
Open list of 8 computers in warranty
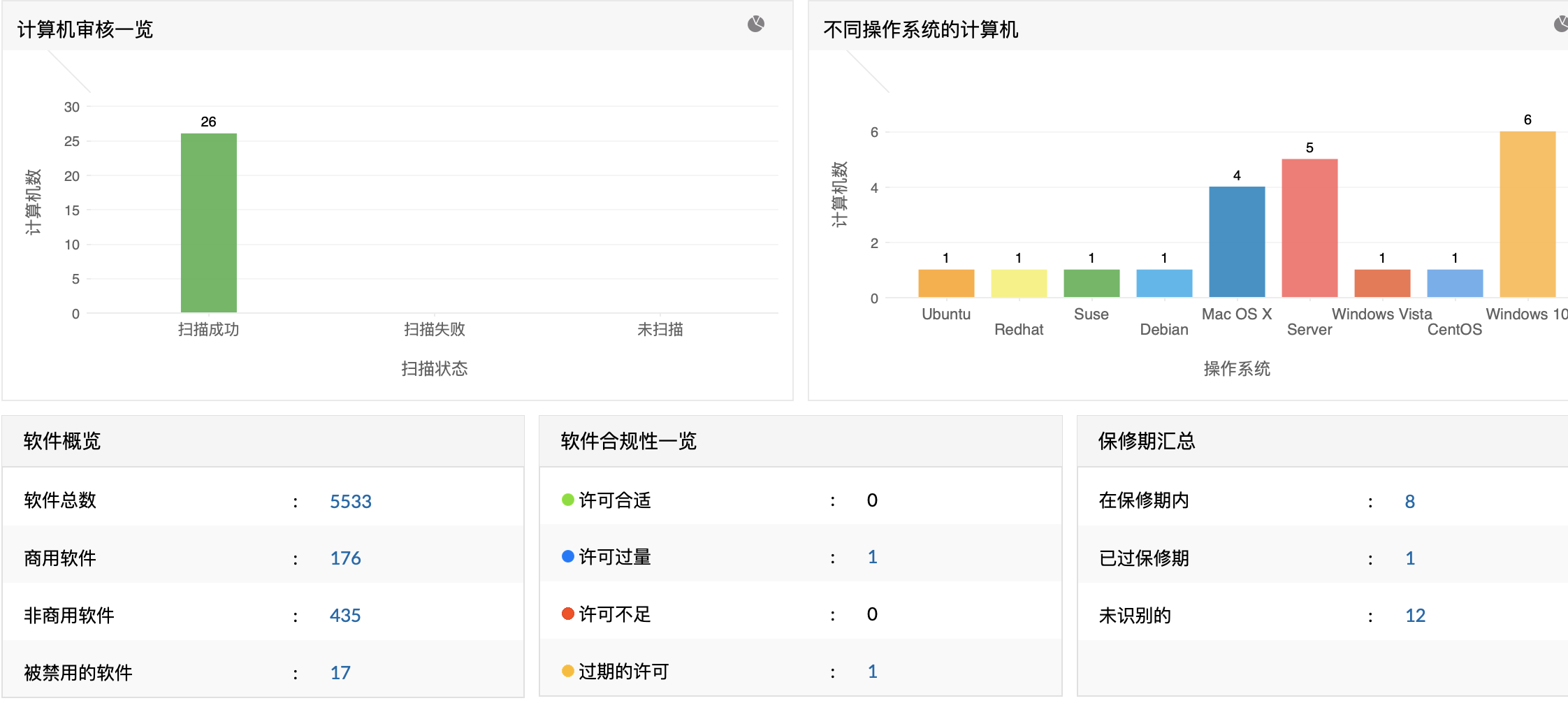(1409, 501)
